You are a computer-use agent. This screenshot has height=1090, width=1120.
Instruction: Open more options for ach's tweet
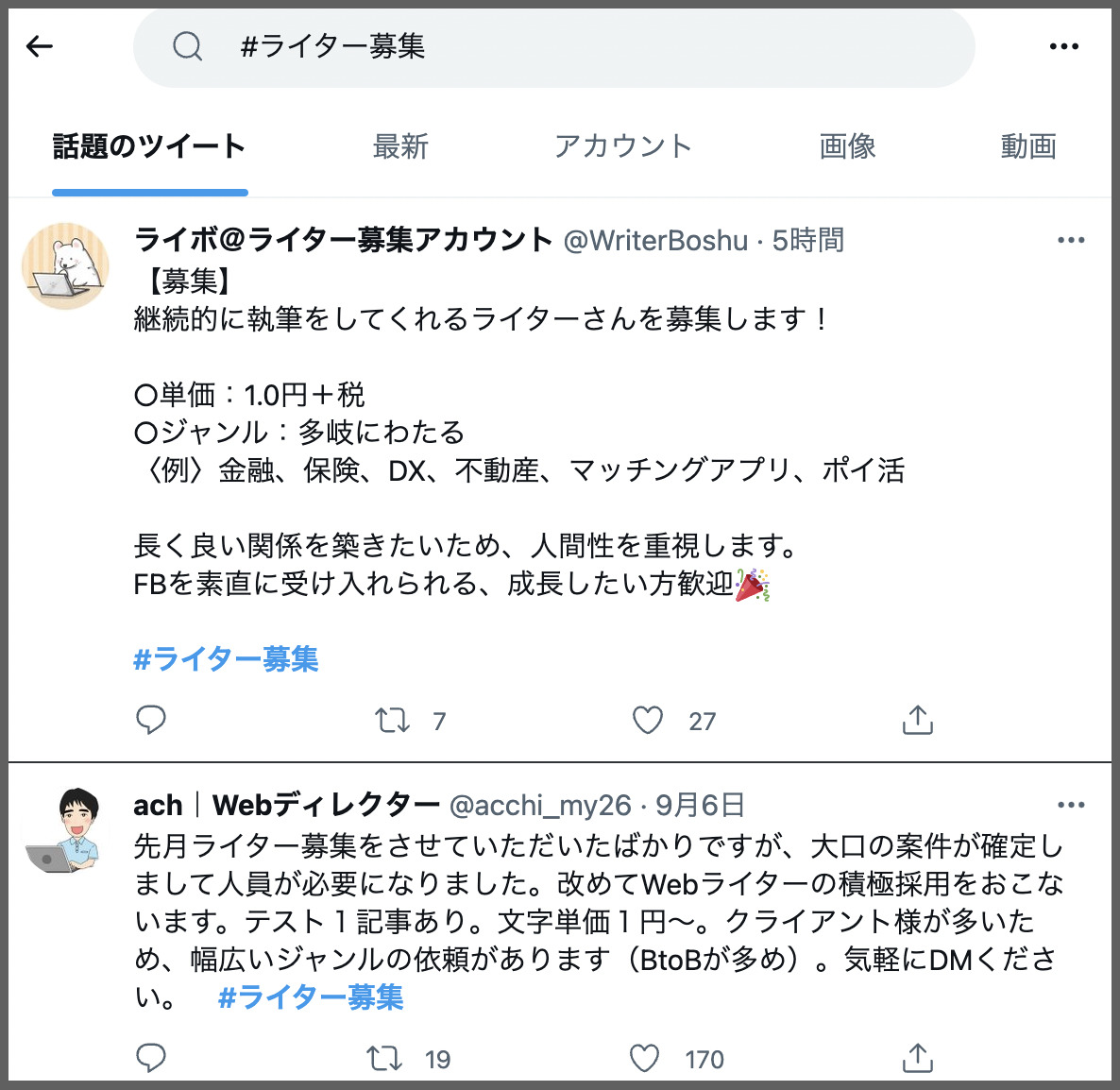pyautogui.click(x=1071, y=805)
